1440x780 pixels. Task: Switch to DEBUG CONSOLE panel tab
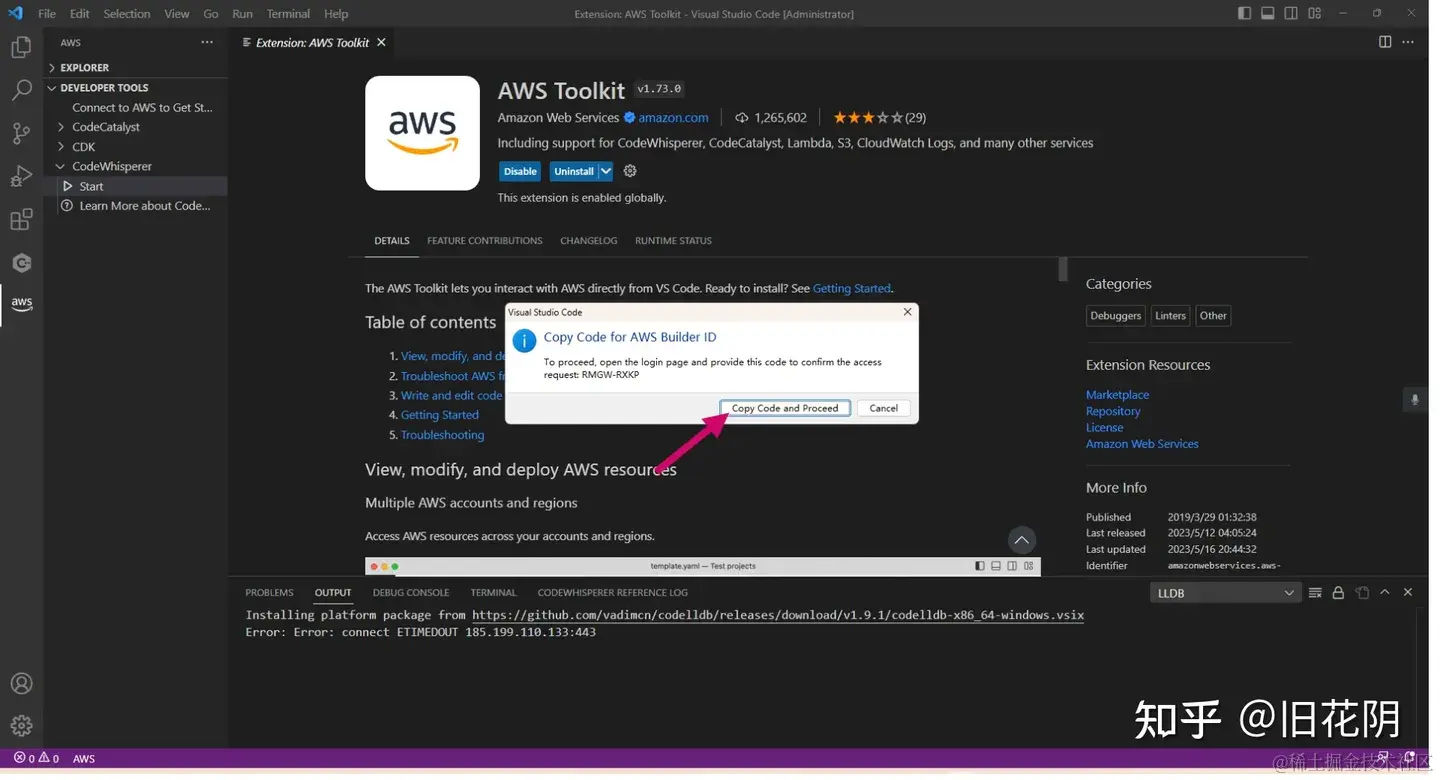coord(411,593)
